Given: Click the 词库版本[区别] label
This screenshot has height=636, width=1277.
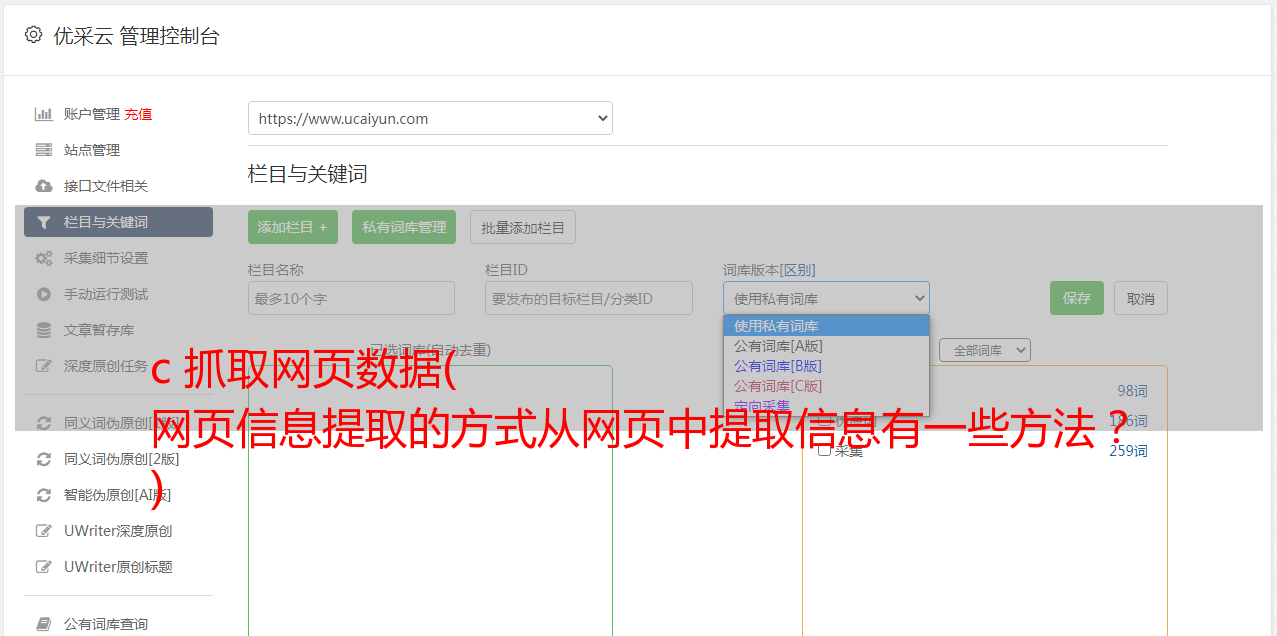Looking at the screenshot, I should pyautogui.click(x=769, y=270).
